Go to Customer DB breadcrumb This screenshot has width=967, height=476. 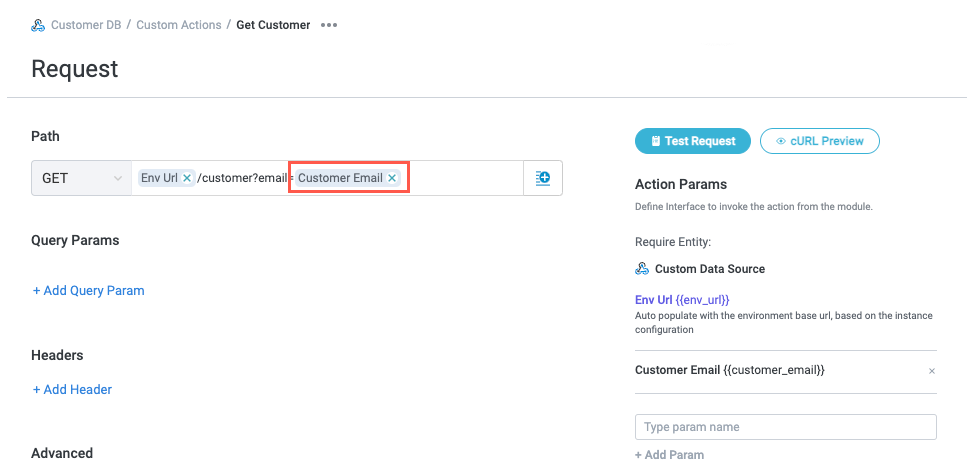[x=86, y=25]
